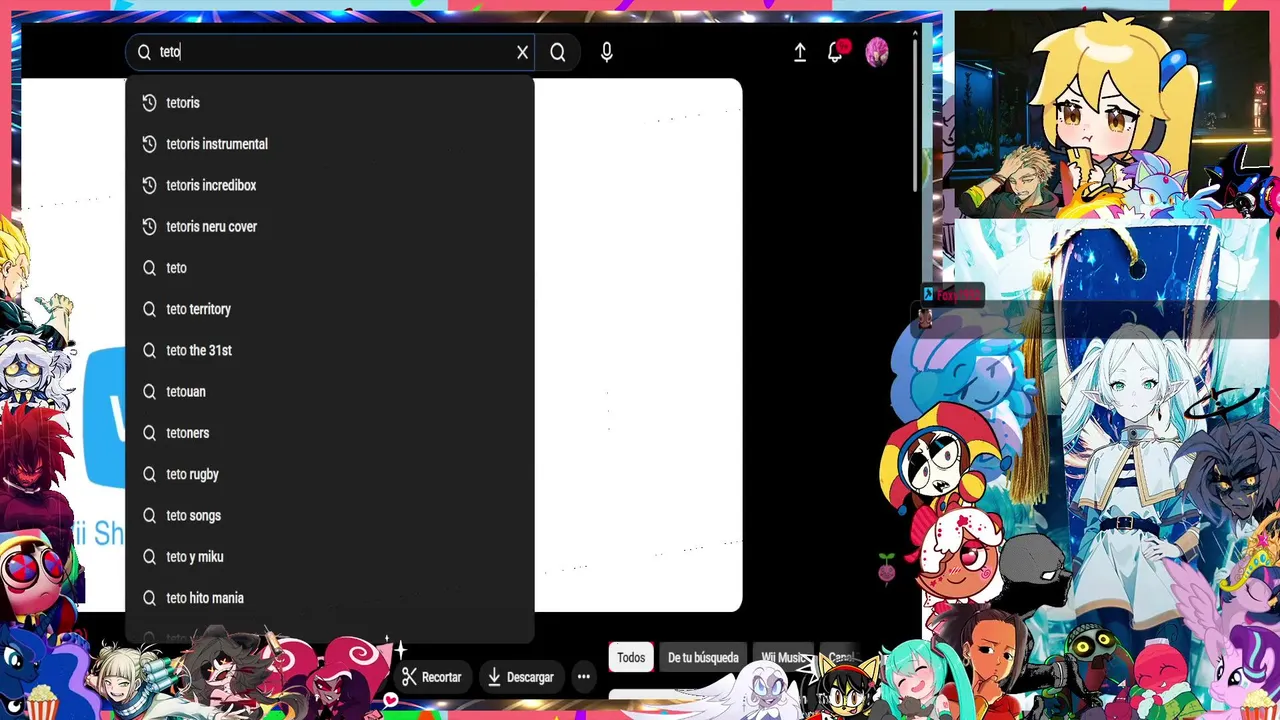Viewport: 1280px width, 720px height.
Task: Choose the "teto territory" suggestion
Action: pyautogui.click(x=330, y=309)
